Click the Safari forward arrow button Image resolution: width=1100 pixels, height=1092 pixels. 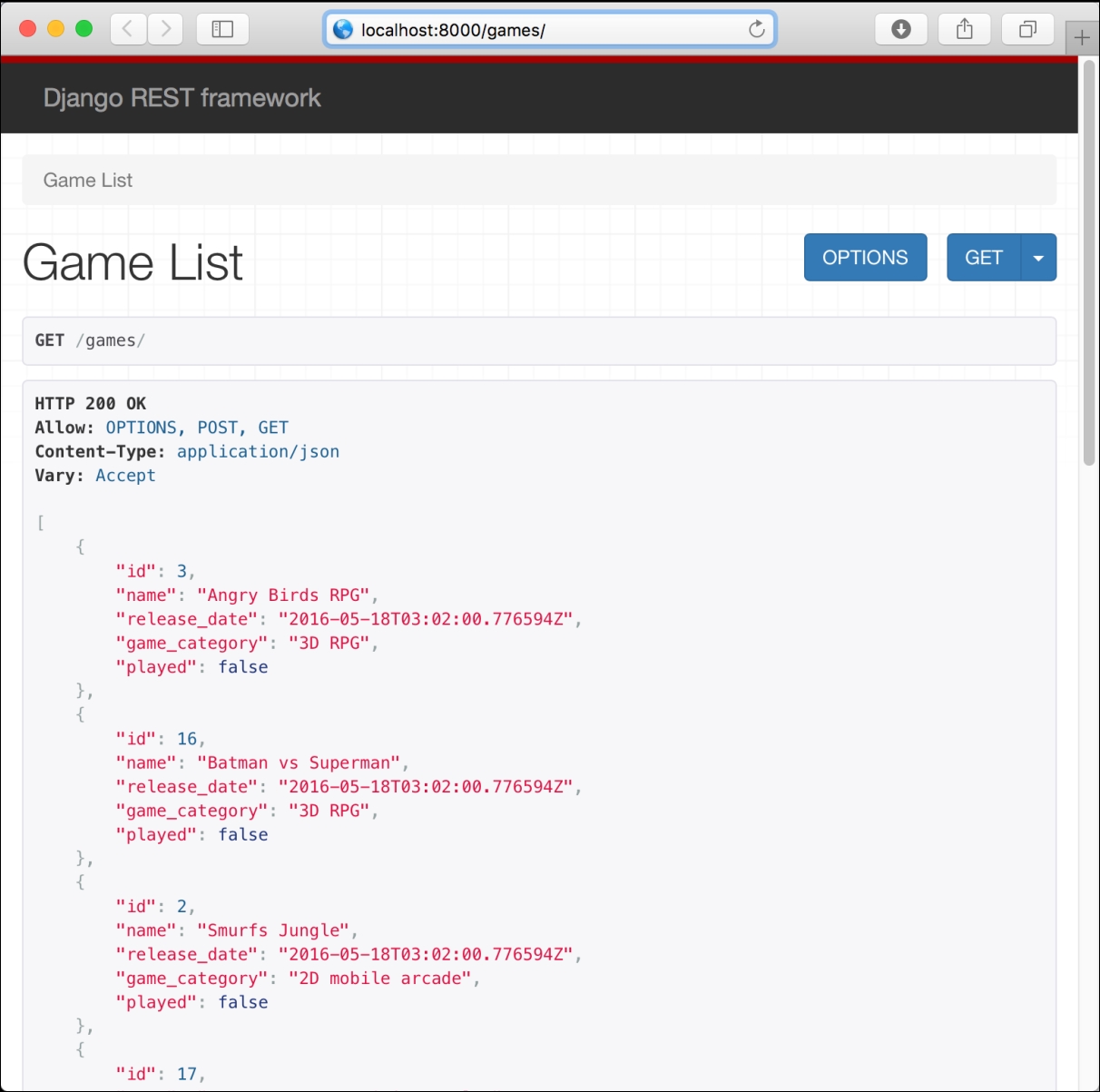click(165, 29)
